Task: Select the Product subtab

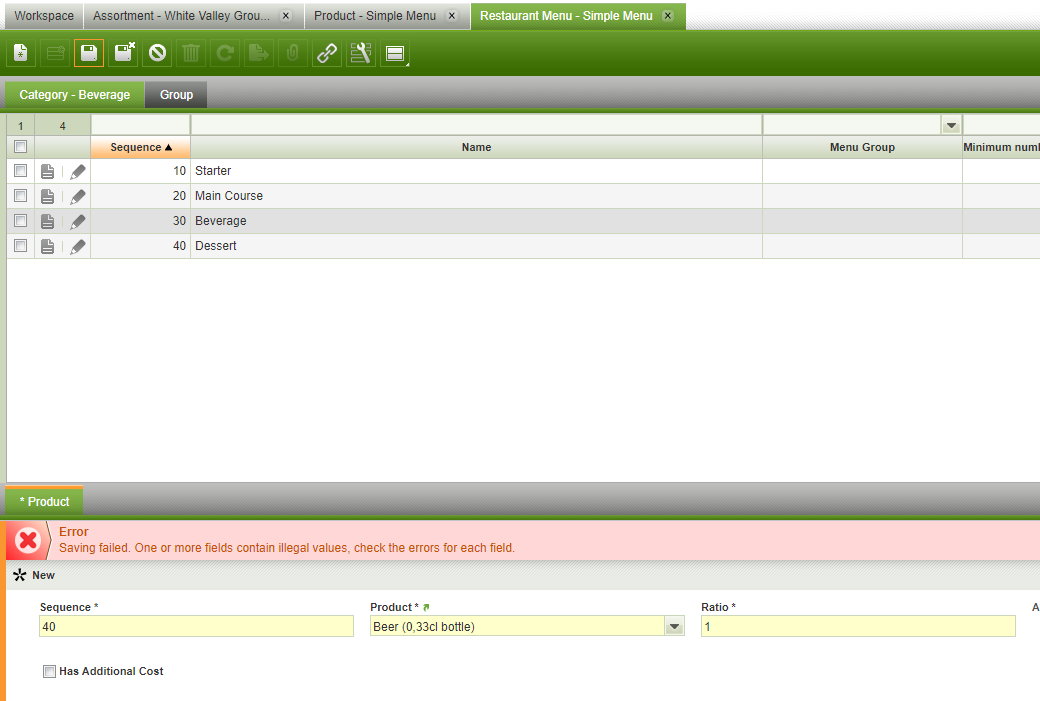Action: pyautogui.click(x=44, y=502)
